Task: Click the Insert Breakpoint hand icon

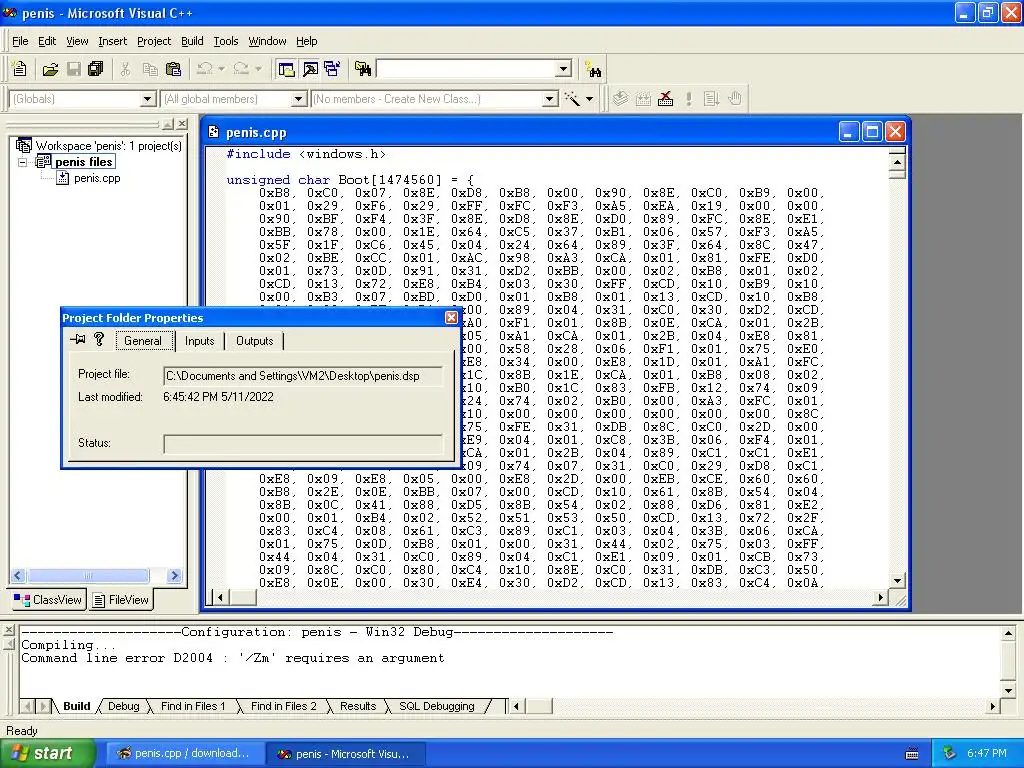Action: click(735, 99)
